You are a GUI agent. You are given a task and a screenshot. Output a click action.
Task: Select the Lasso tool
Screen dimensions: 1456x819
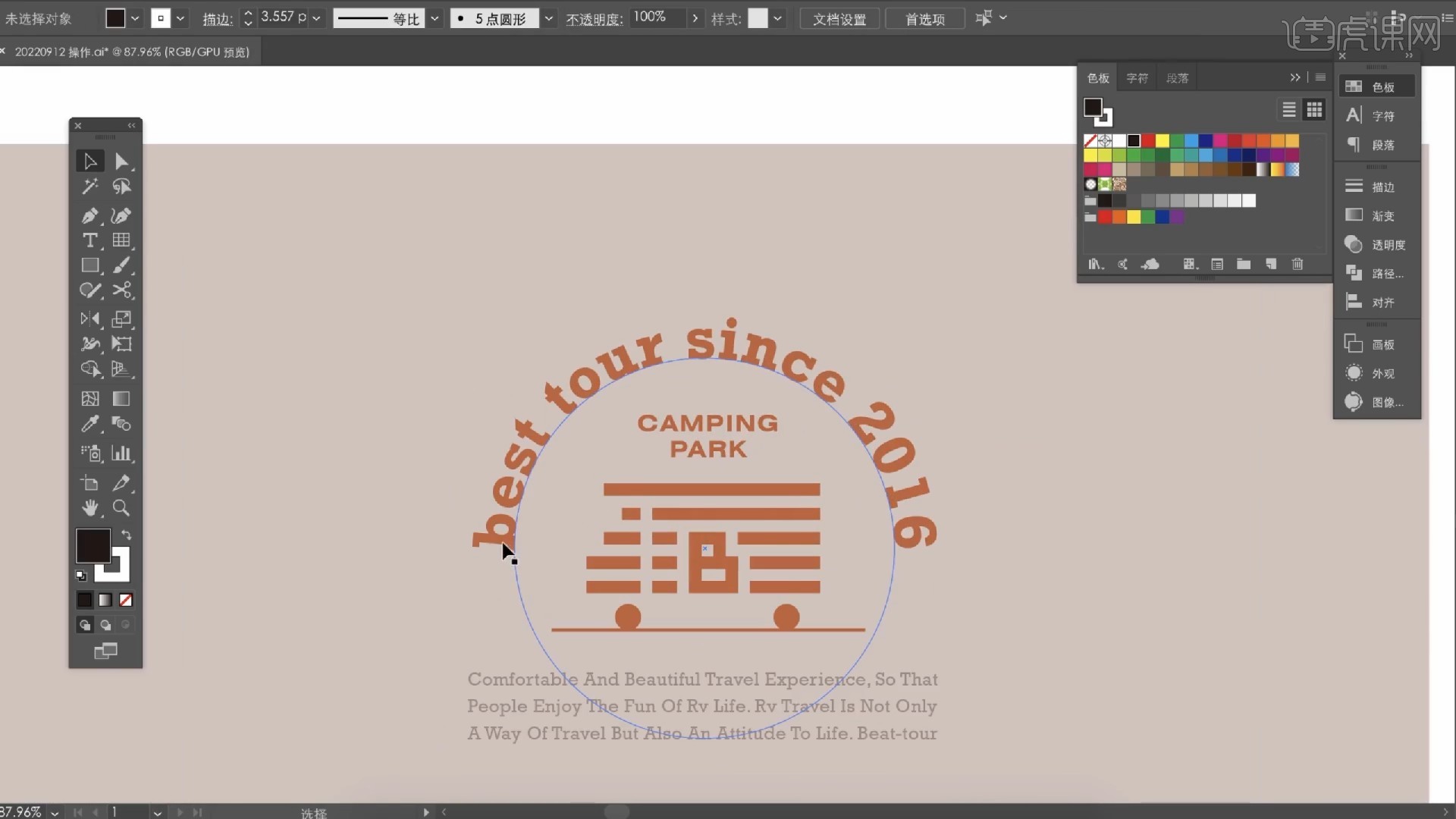point(121,187)
